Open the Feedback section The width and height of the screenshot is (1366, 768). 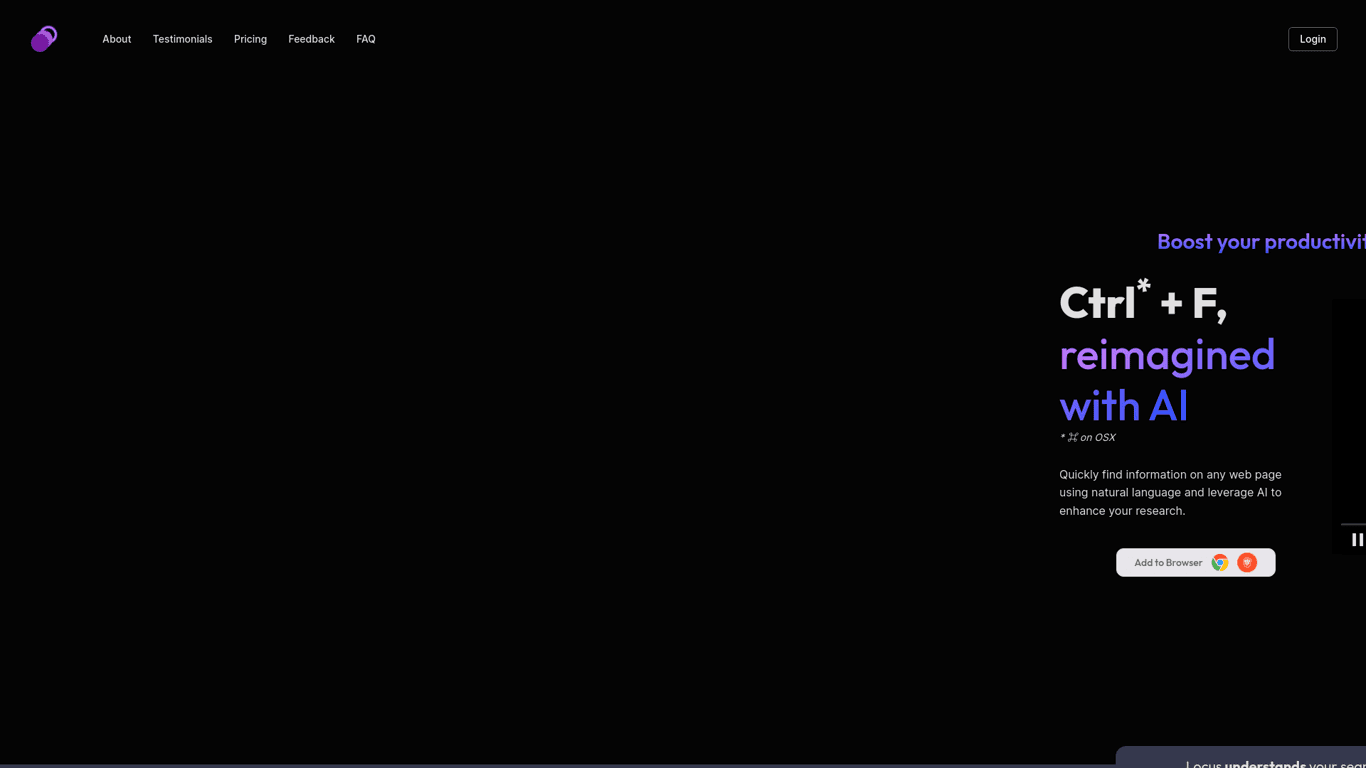[311, 39]
